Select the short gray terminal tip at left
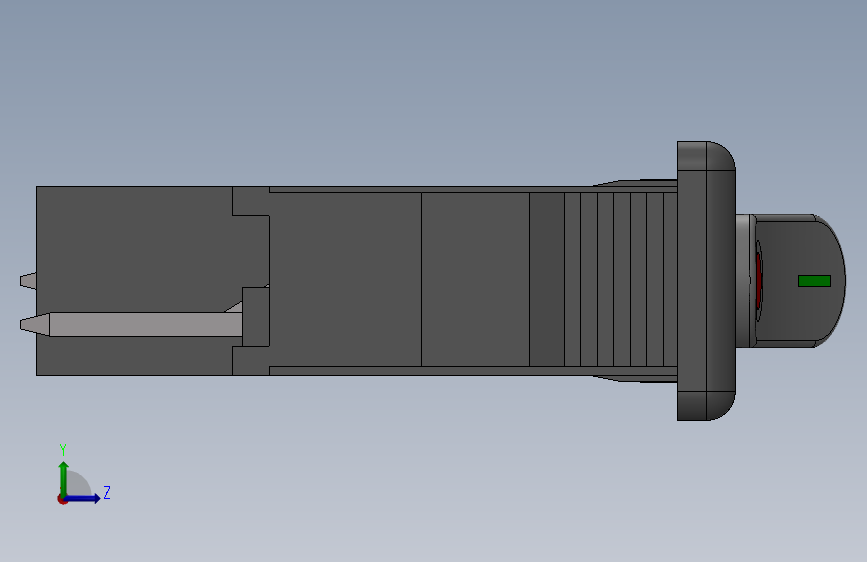 (28, 281)
